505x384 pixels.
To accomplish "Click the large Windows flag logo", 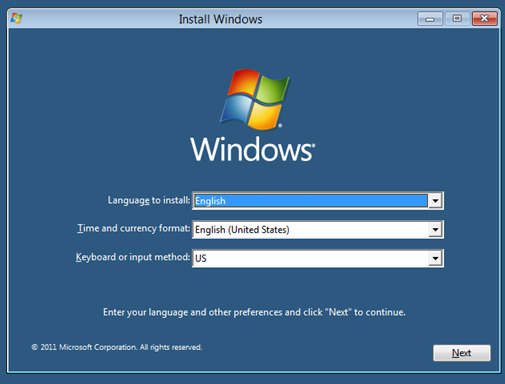I will tap(254, 99).
